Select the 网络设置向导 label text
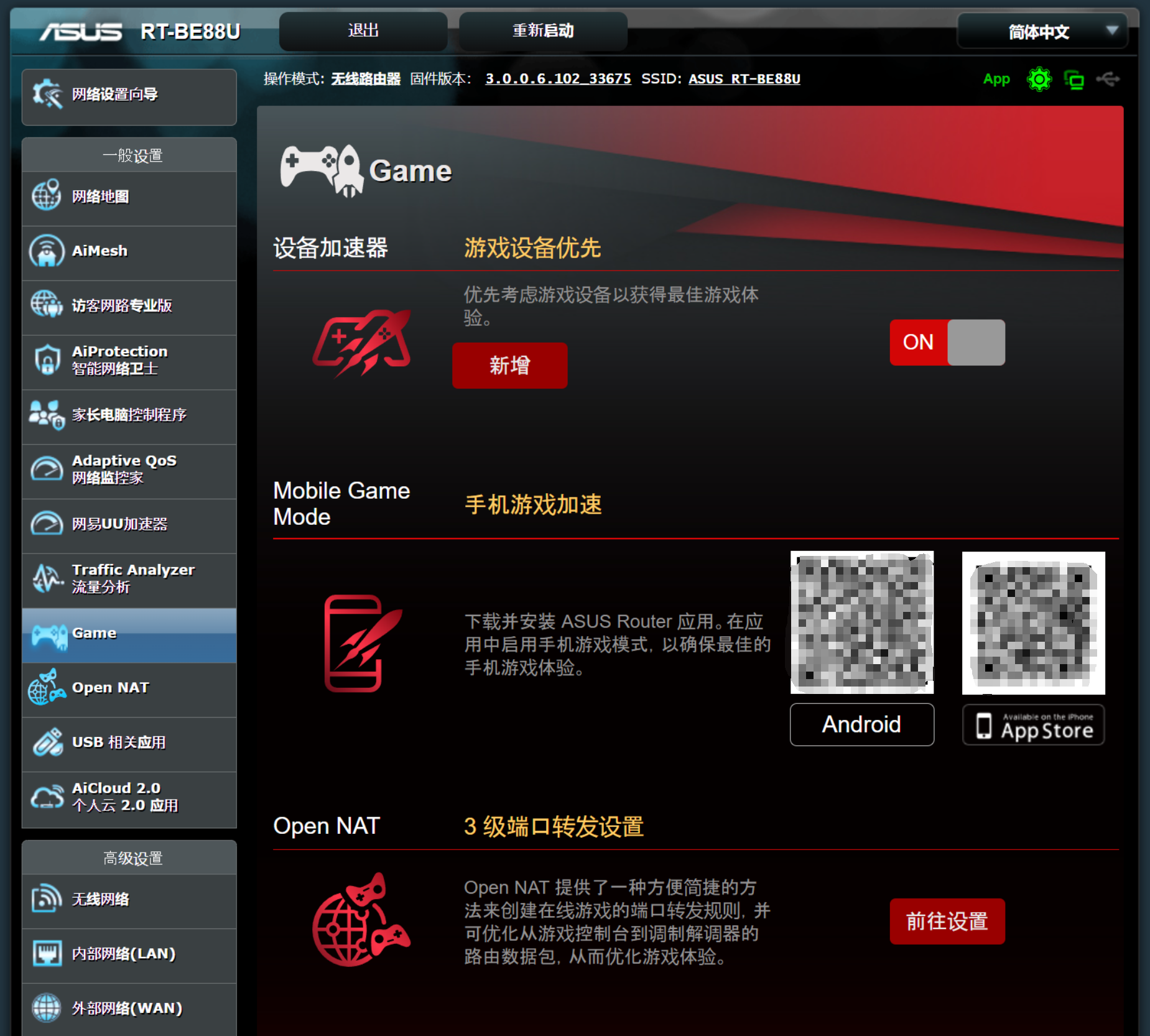The width and height of the screenshot is (1150, 1036). click(x=115, y=95)
